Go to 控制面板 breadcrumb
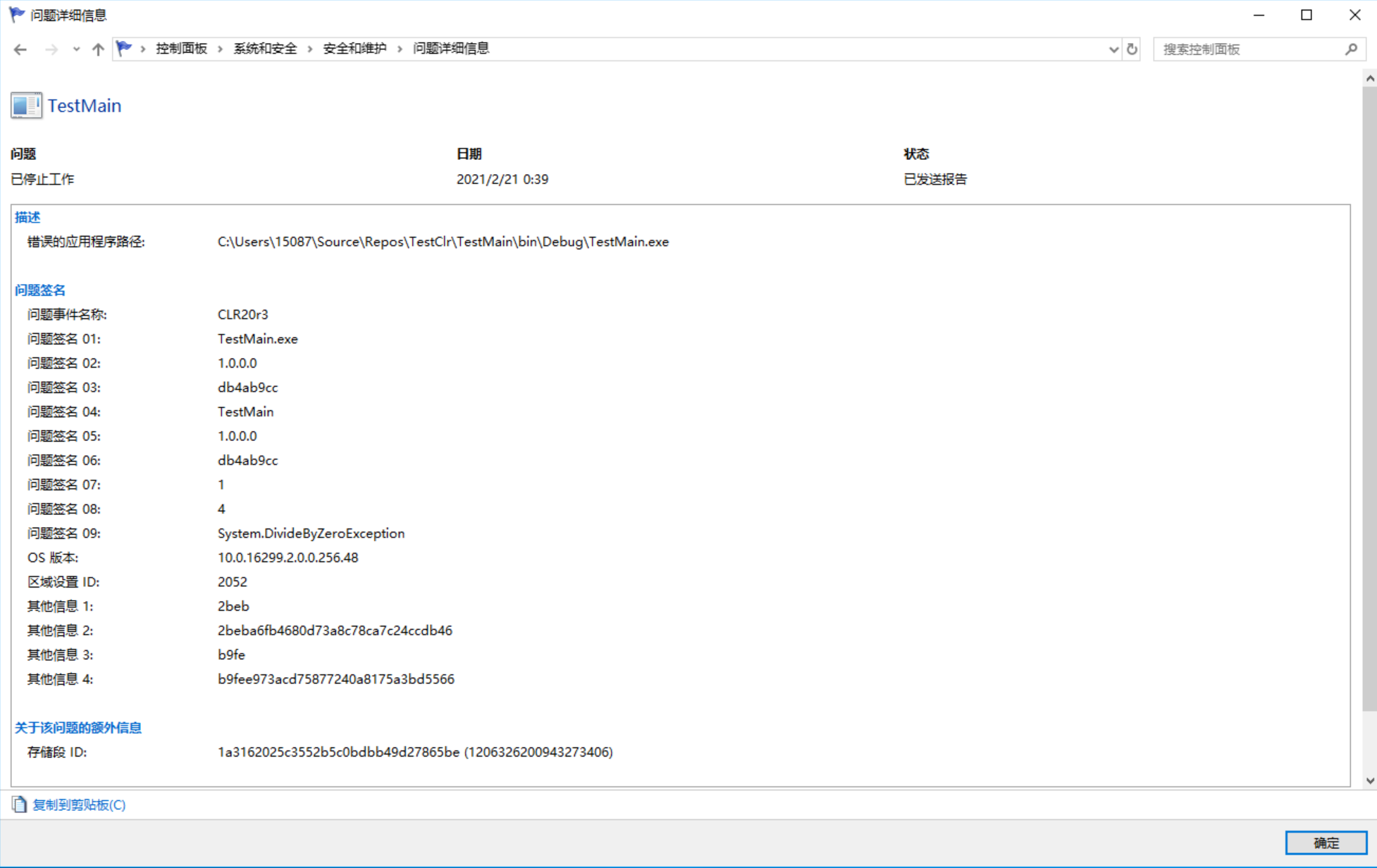 pos(181,49)
